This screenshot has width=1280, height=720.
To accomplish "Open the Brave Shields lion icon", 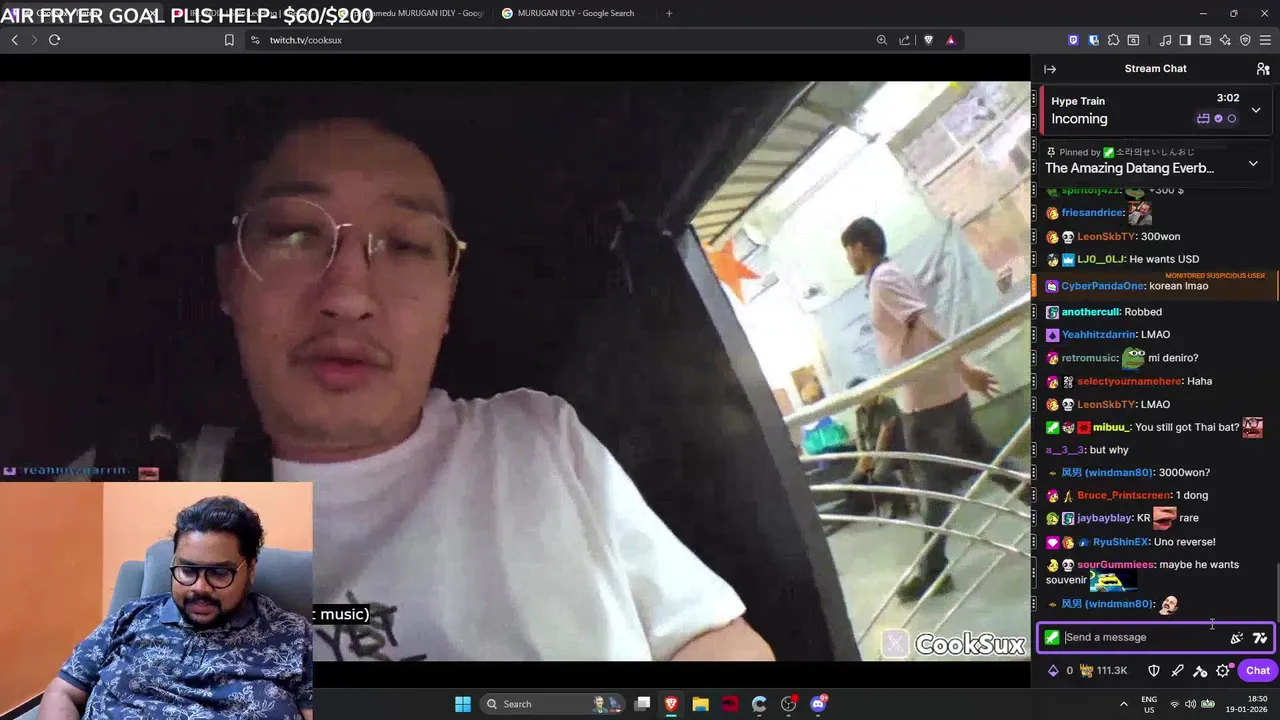I will click(x=928, y=40).
